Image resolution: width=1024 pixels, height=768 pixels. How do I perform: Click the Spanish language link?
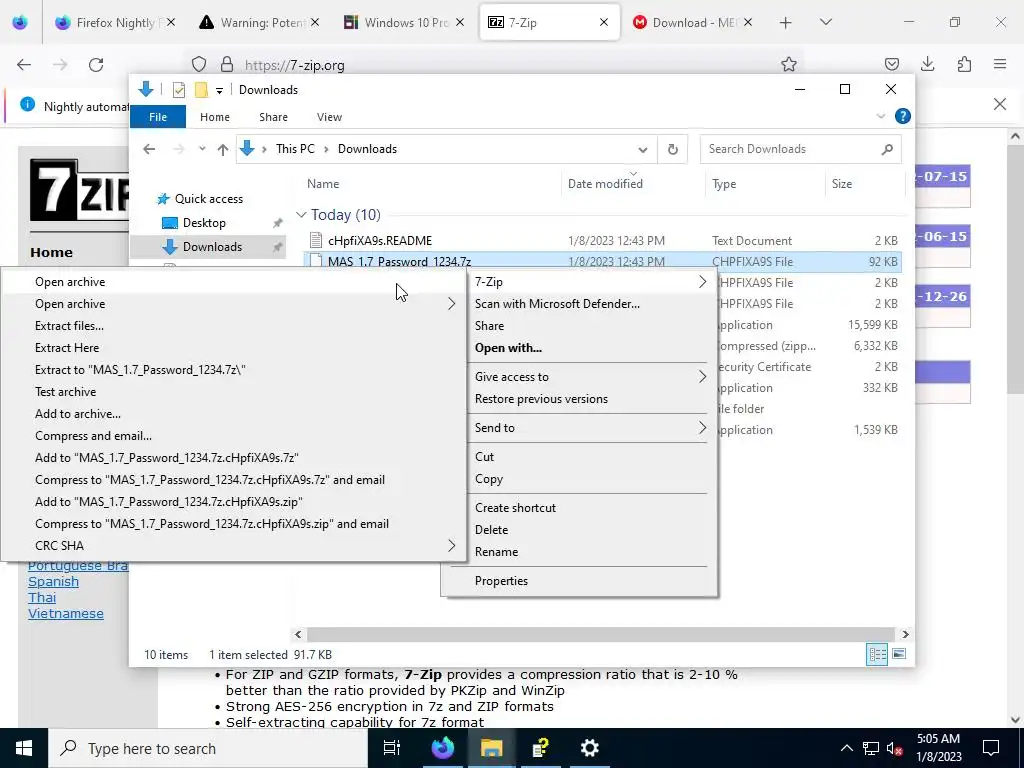[x=54, y=582]
